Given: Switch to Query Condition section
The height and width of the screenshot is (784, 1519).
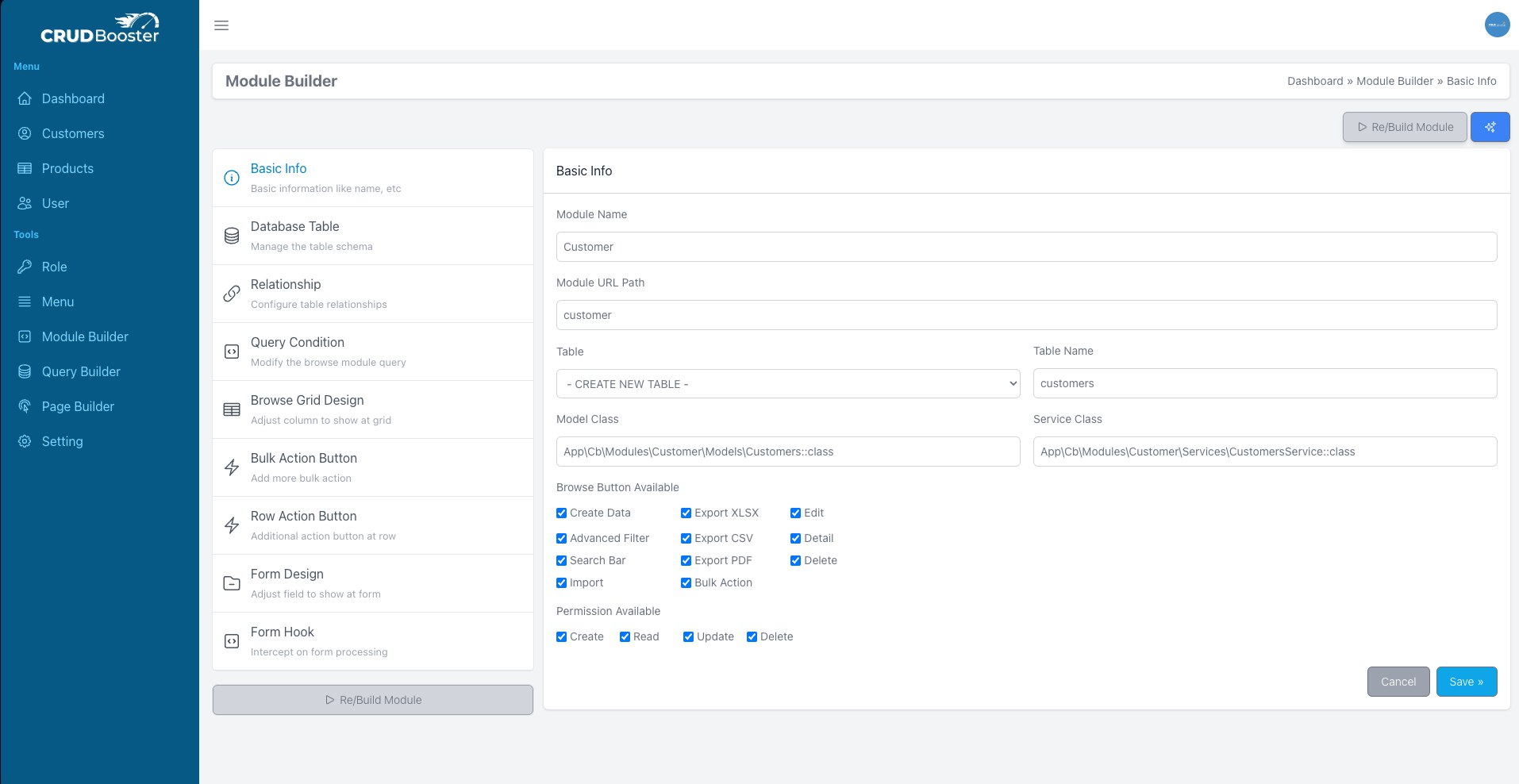Looking at the screenshot, I should [373, 352].
